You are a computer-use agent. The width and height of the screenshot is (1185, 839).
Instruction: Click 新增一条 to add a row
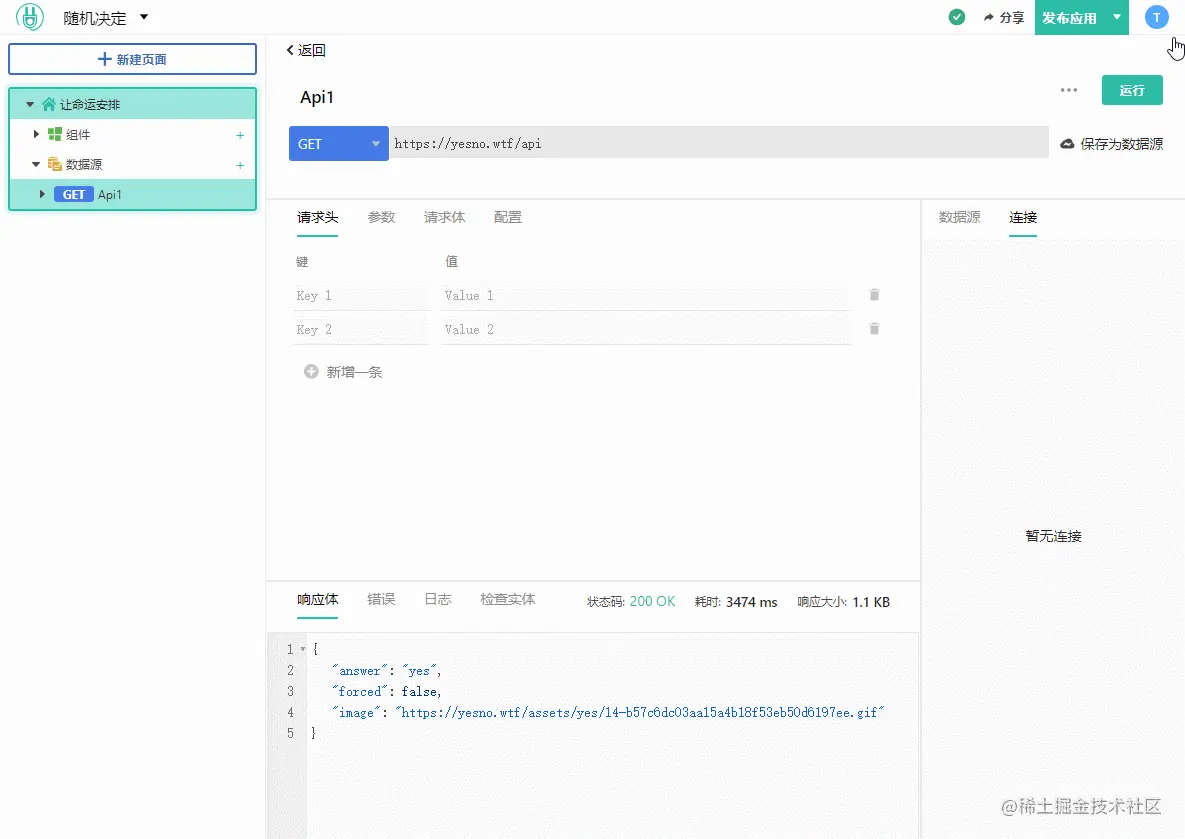[343, 372]
